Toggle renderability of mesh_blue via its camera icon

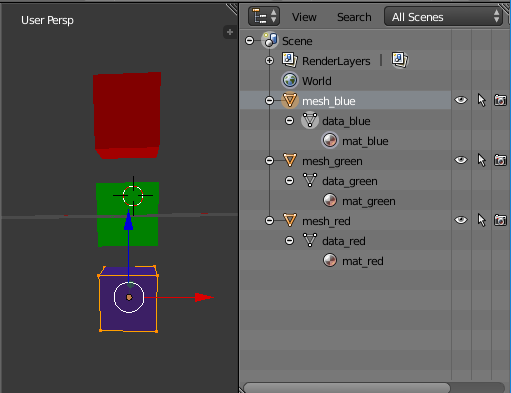click(500, 100)
